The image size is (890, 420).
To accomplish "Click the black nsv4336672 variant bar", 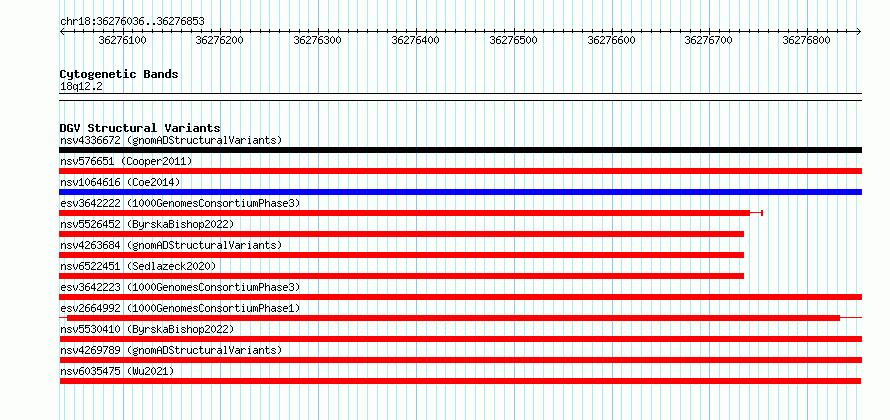I will click(460, 150).
